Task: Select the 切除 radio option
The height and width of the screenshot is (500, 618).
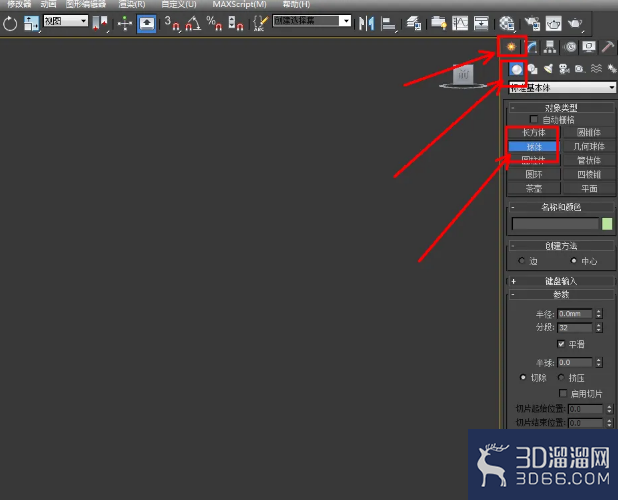Action: coord(523,377)
